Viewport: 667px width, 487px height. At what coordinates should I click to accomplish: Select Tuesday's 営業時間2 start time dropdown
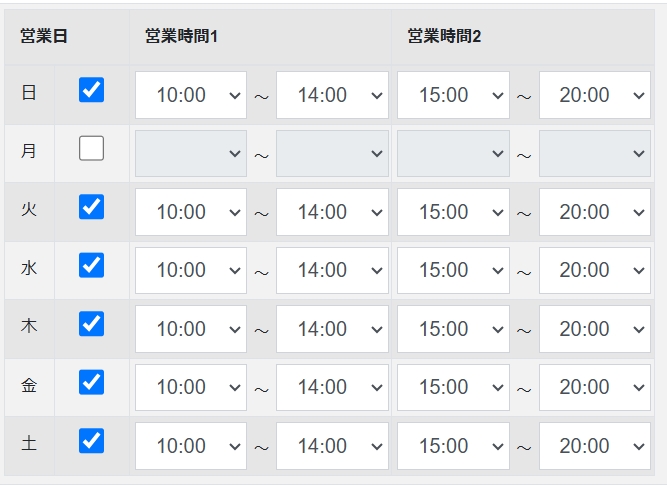click(453, 212)
